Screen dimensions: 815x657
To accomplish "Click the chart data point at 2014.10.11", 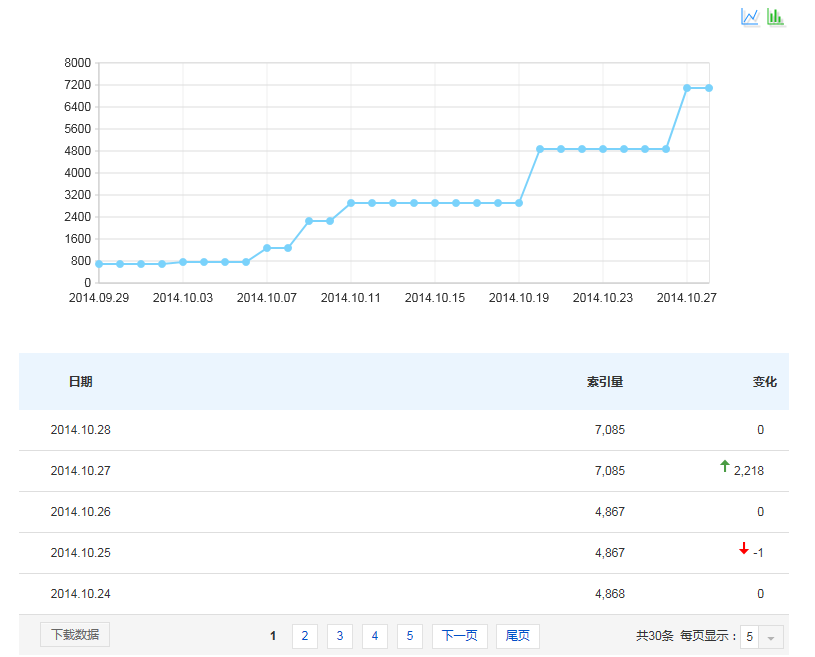I will coord(351,203).
